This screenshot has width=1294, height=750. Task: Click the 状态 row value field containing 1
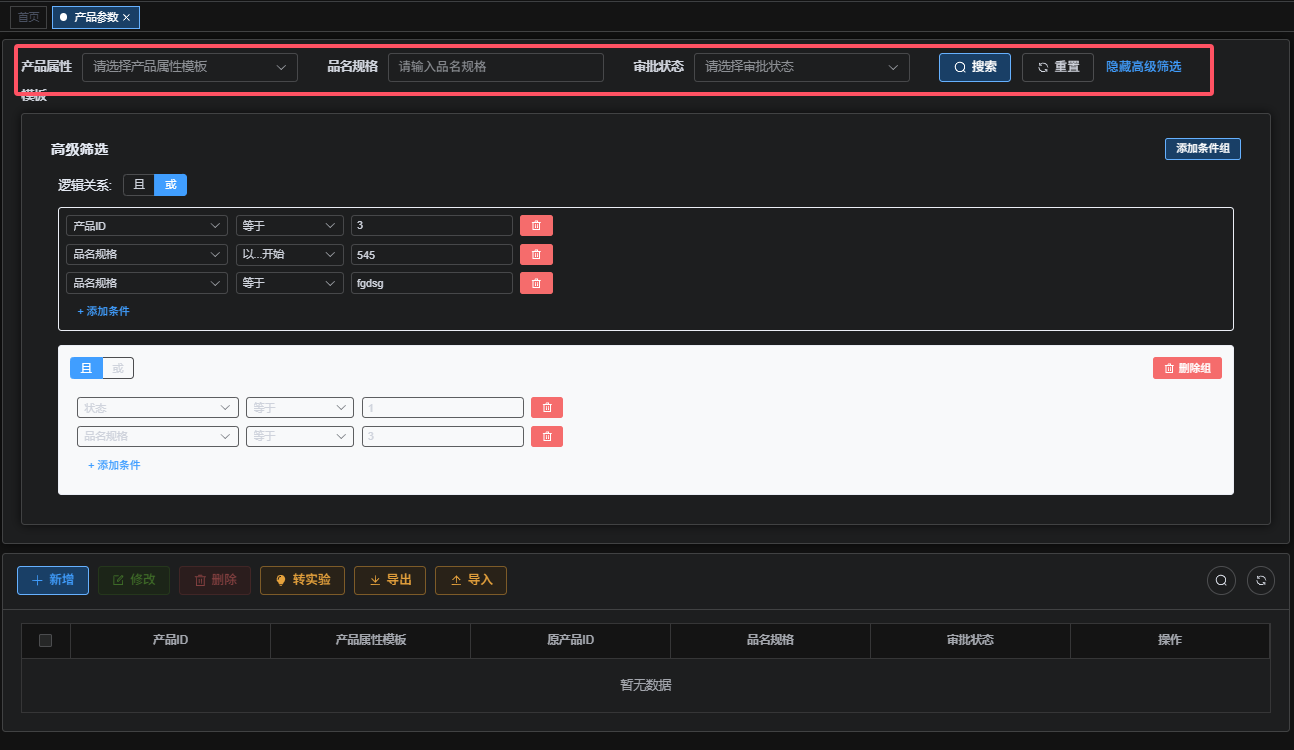(443, 407)
